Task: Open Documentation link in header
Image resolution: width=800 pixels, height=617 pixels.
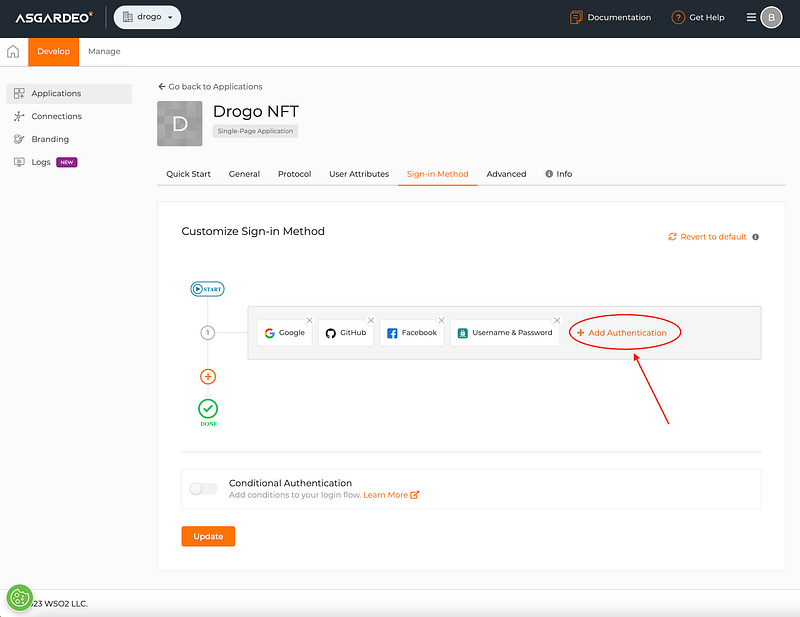Action: point(610,17)
